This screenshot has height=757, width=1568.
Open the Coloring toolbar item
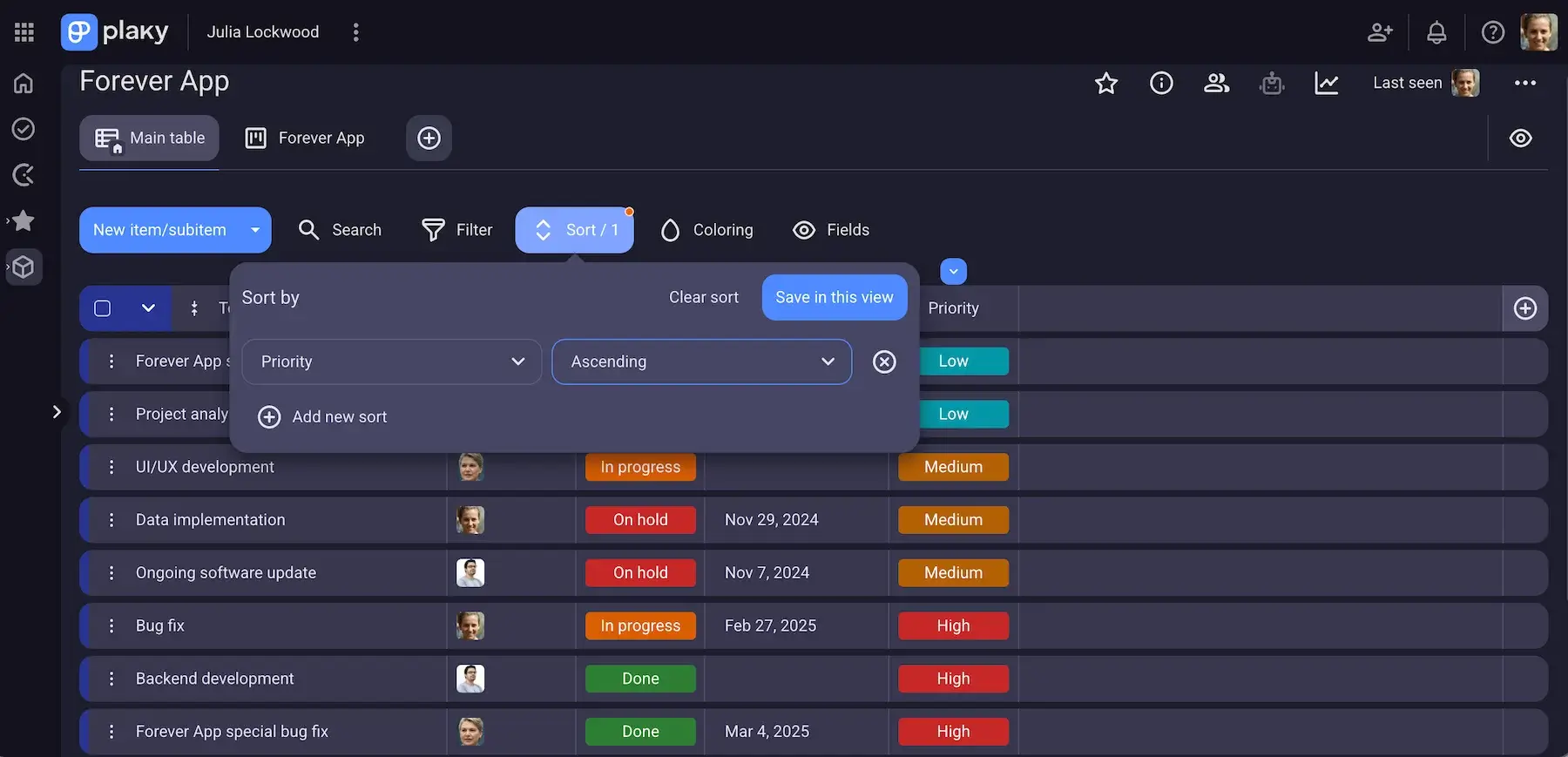(706, 230)
